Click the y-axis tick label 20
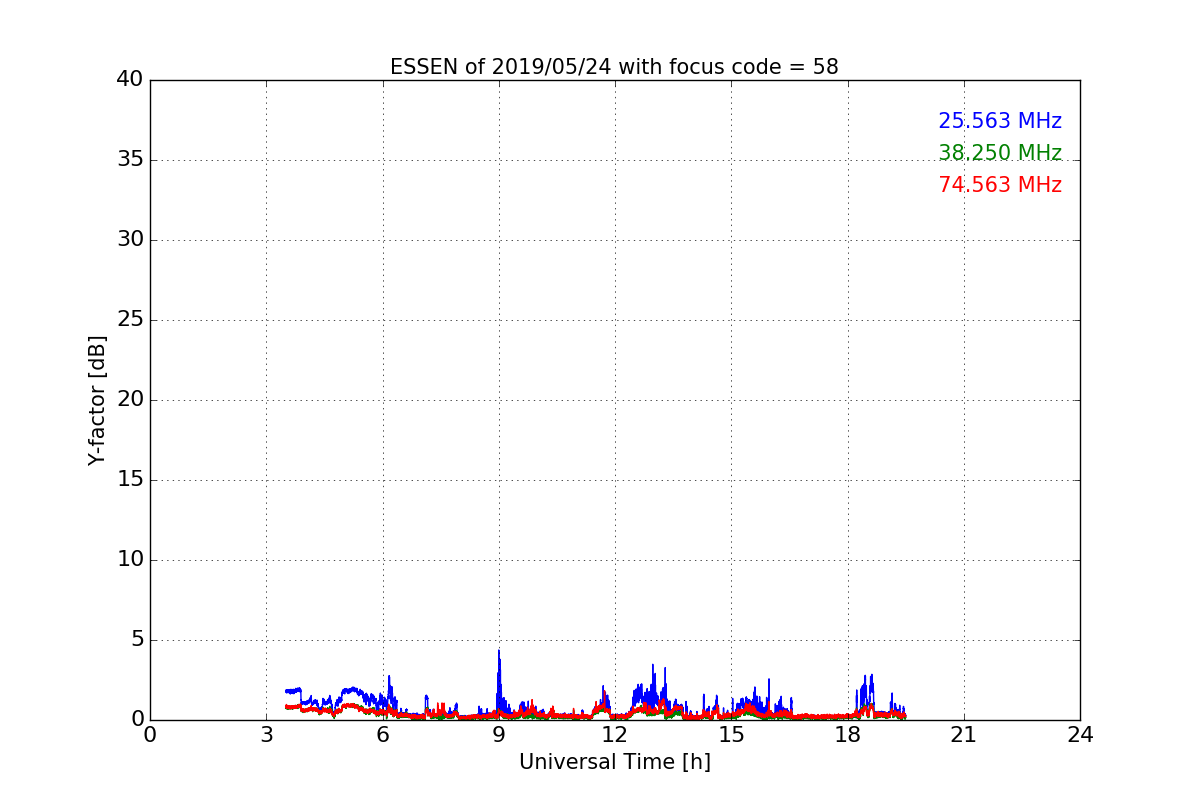The image size is (1200, 800). pyautogui.click(x=130, y=400)
